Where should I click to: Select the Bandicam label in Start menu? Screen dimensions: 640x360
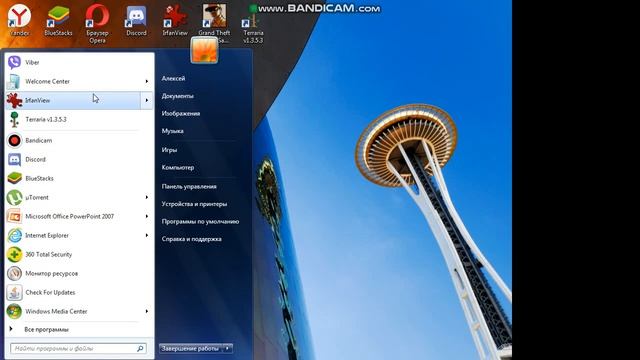[x=39, y=140]
